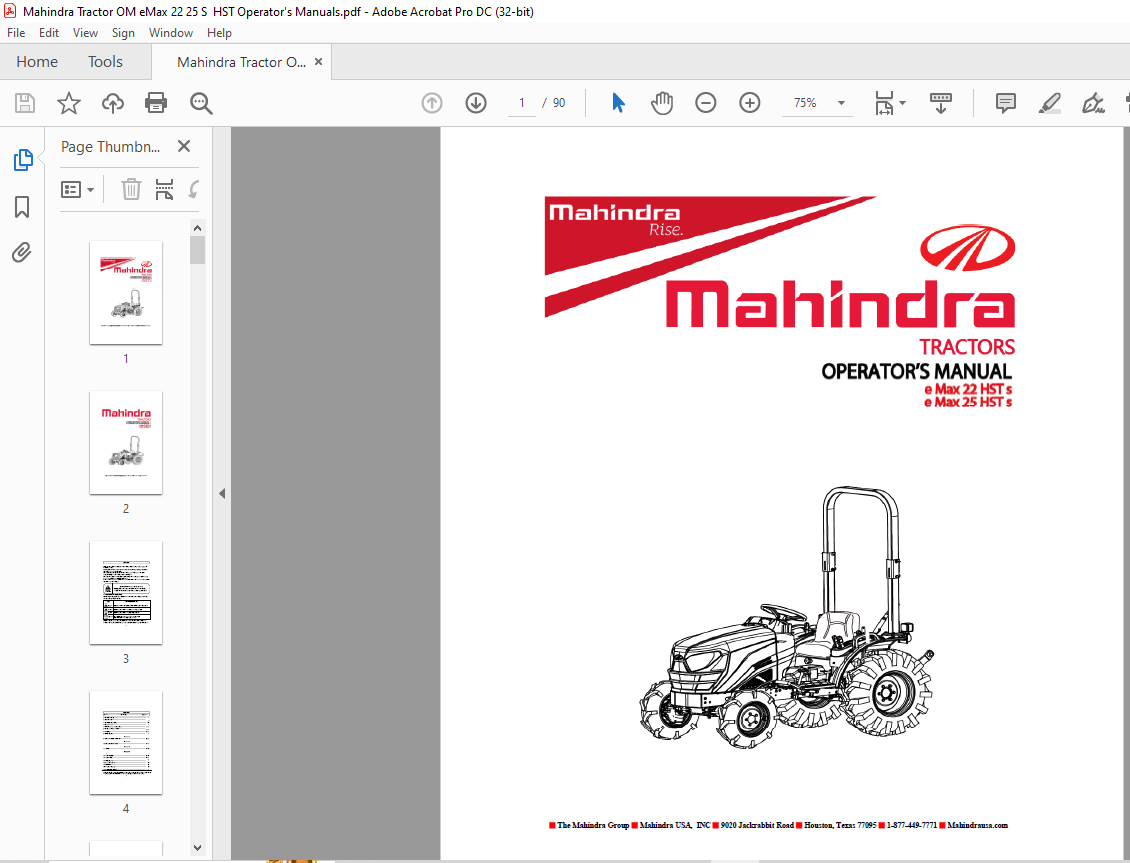Click the OPERATOR'S MANUAL heading
Image resolution: width=1130 pixels, height=863 pixels.
pos(917,372)
